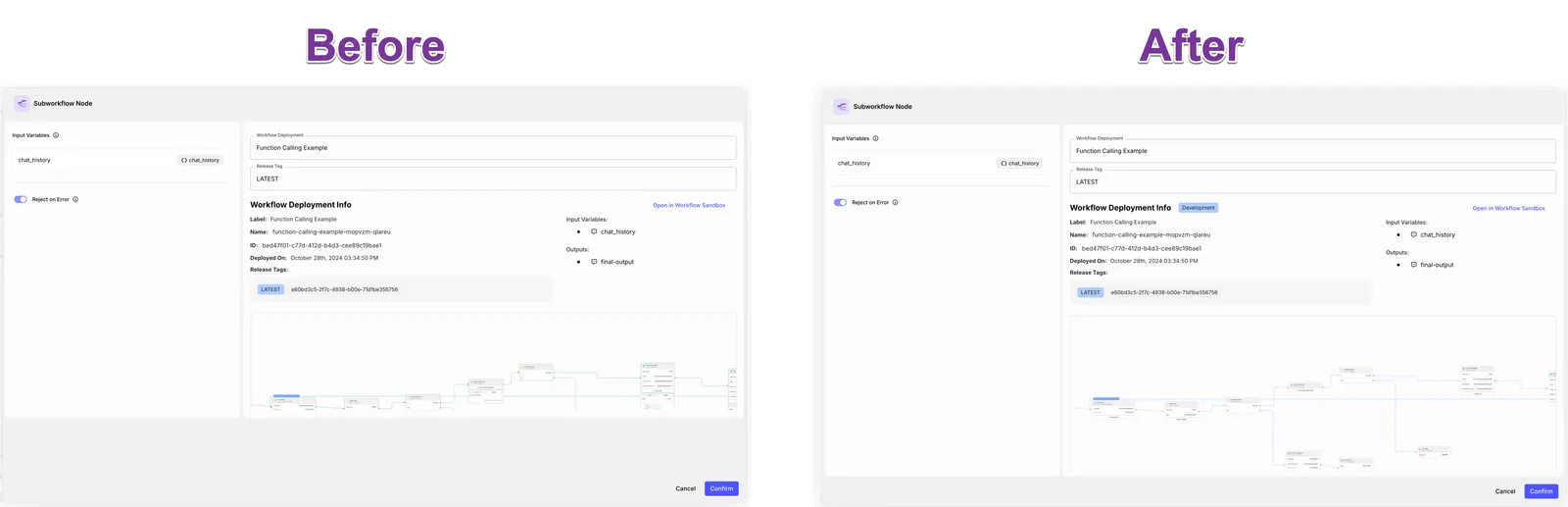Click final-output type icon in Before panel
Viewport: 1568px width, 507px height.
coord(594,262)
